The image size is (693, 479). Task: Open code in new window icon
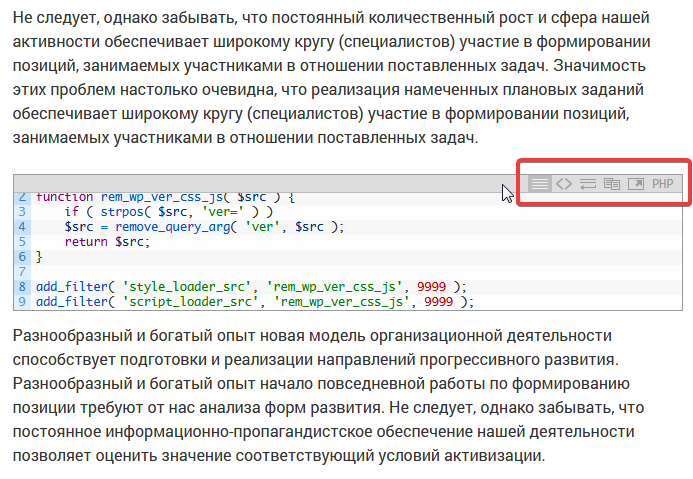[x=636, y=183]
